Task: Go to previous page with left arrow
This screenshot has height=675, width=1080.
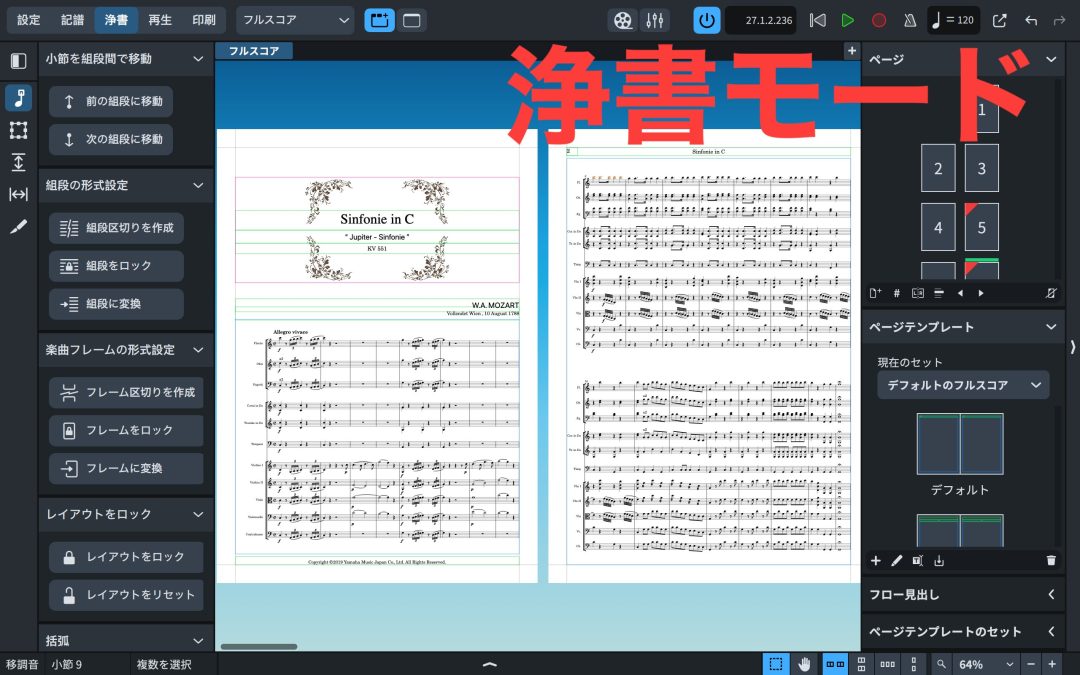Action: click(x=960, y=293)
